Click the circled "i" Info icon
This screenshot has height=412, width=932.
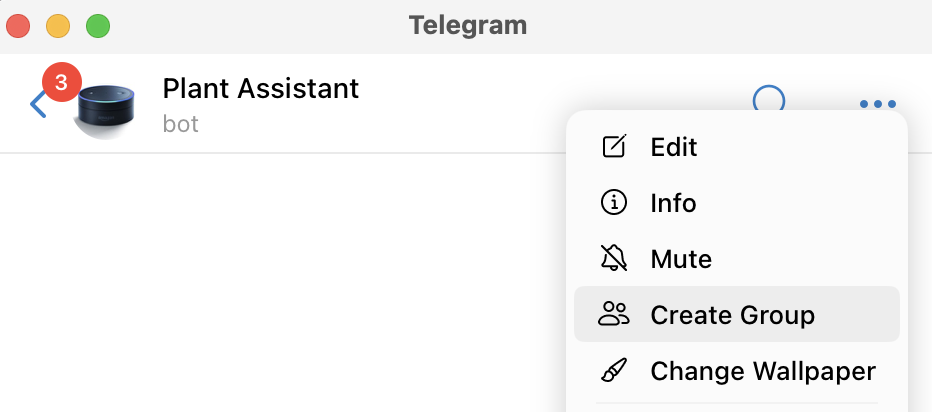613,203
